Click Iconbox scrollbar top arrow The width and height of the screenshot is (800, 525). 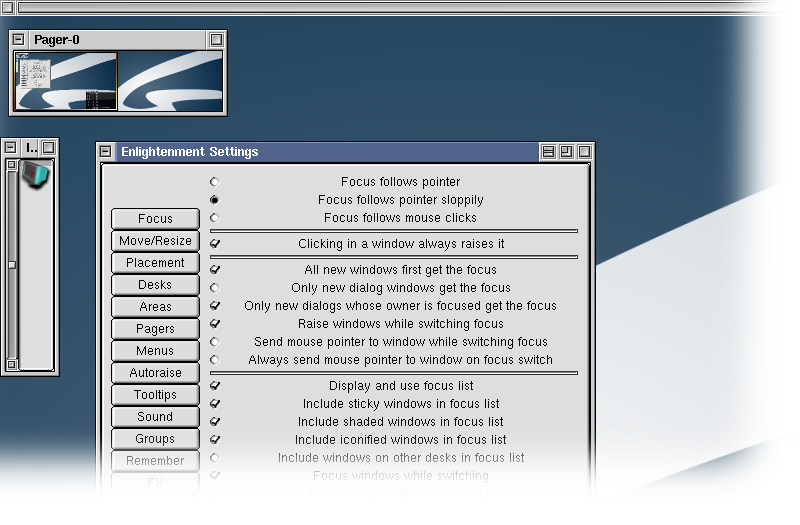point(11,165)
